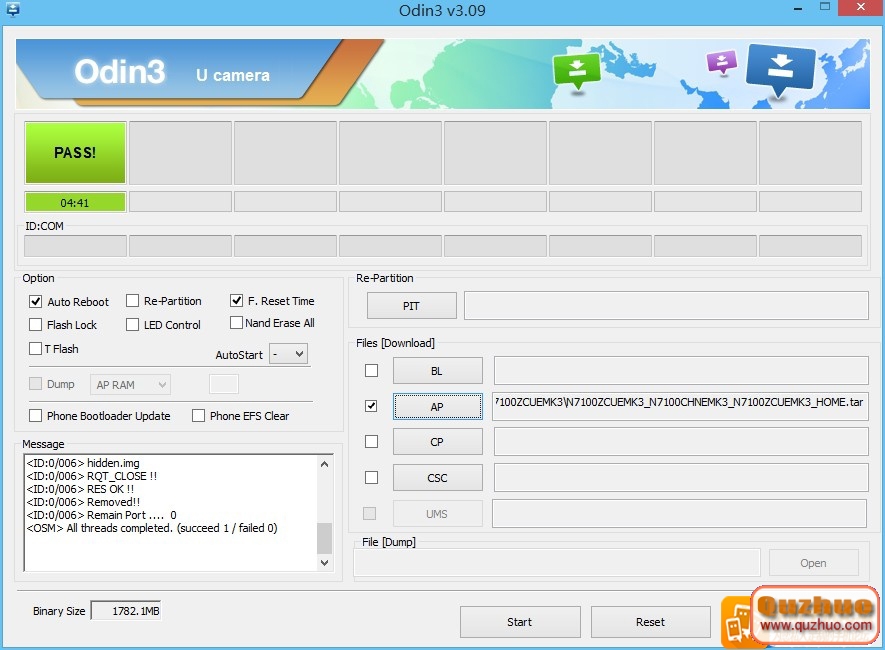Click the PIT file path field

coord(666,306)
